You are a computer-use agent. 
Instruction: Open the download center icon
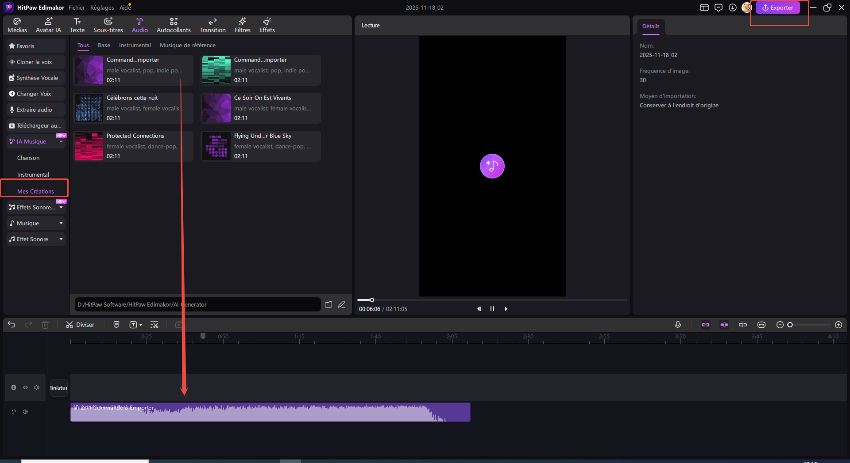(x=732, y=8)
